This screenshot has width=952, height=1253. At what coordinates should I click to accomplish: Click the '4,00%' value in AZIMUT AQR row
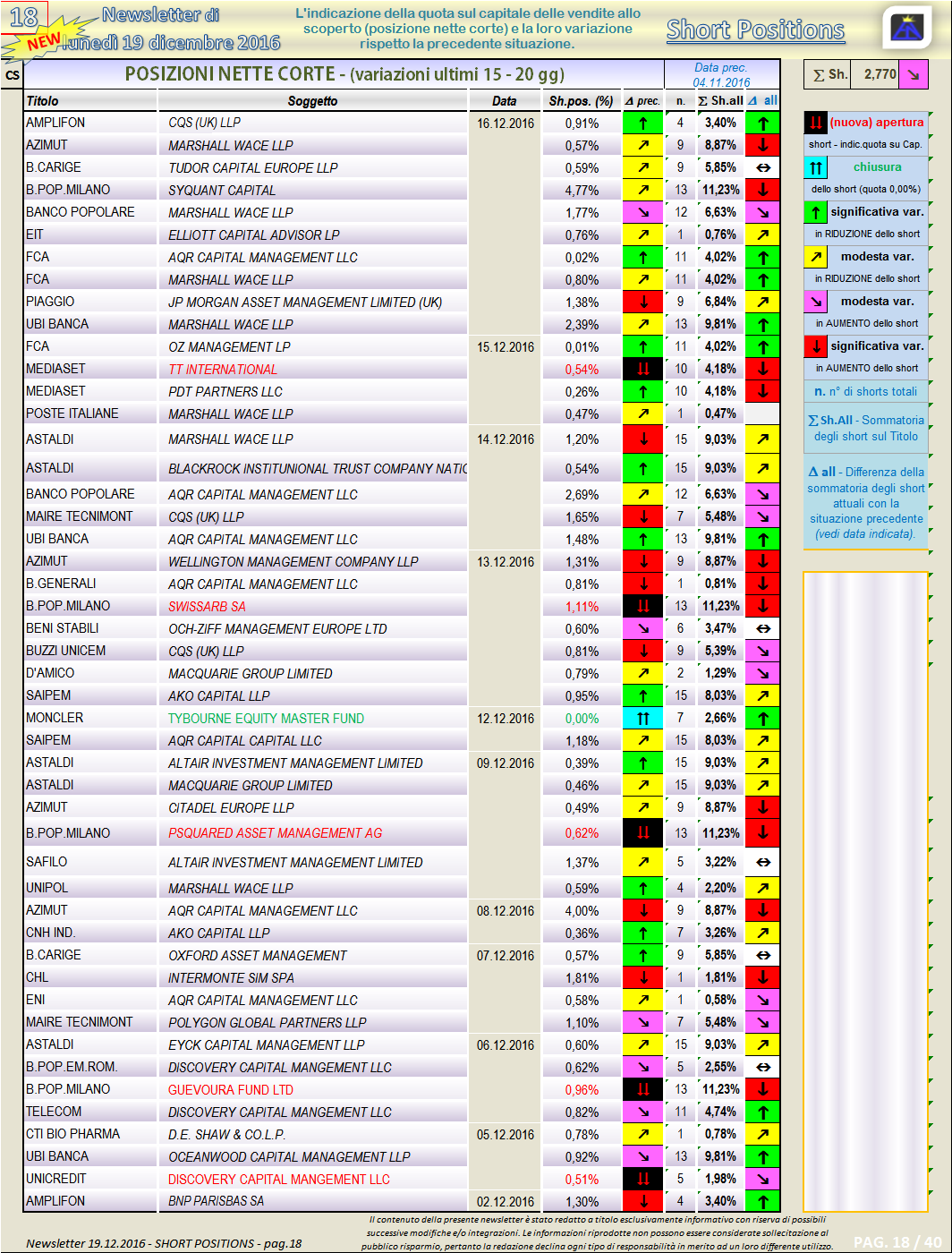coord(582,911)
